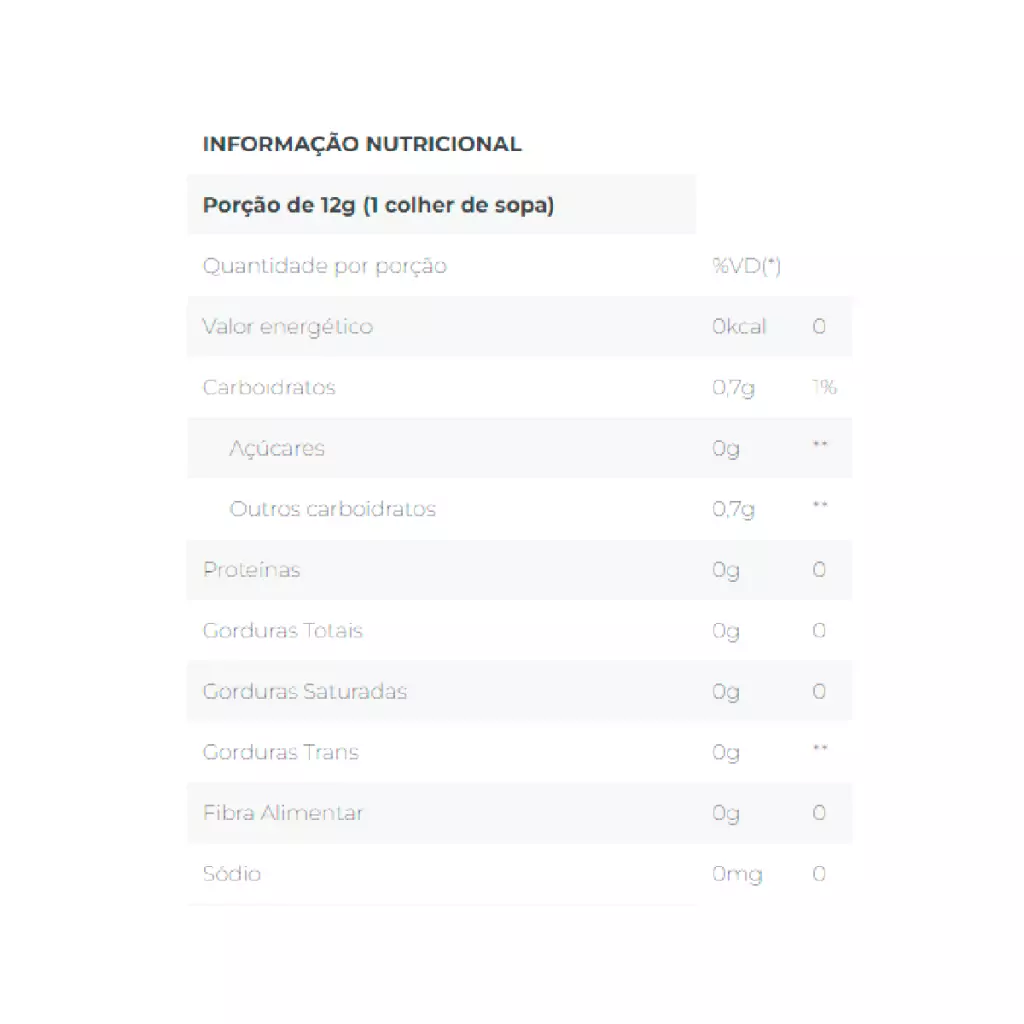This screenshot has width=1024, height=1024.
Task: Select the Carboidratos row label
Action: pyautogui.click(x=269, y=388)
